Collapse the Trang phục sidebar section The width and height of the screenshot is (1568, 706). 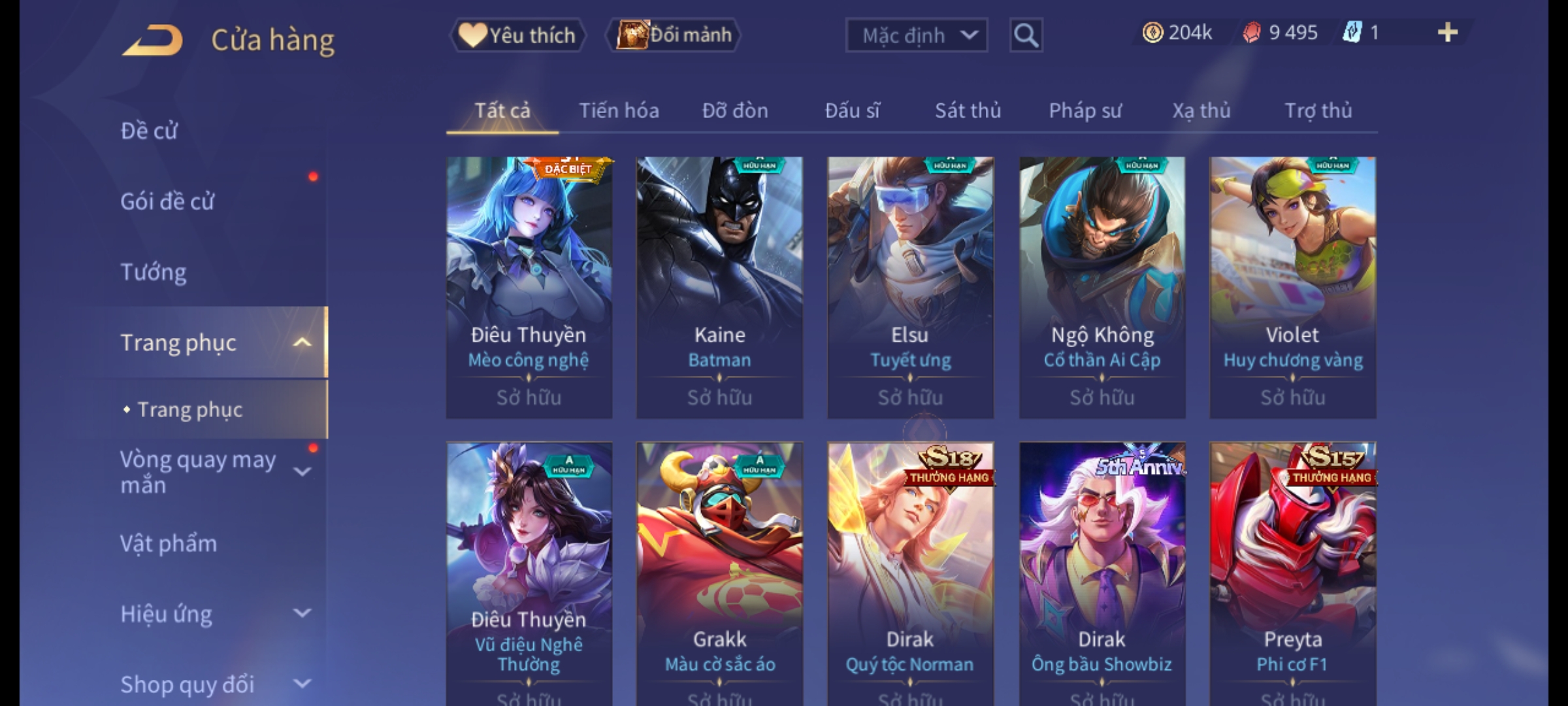coord(302,343)
